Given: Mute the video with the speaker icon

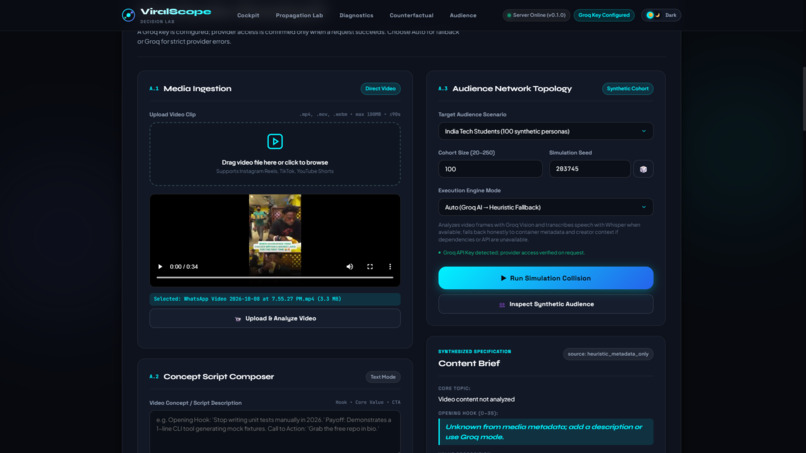Looking at the screenshot, I should point(350,266).
